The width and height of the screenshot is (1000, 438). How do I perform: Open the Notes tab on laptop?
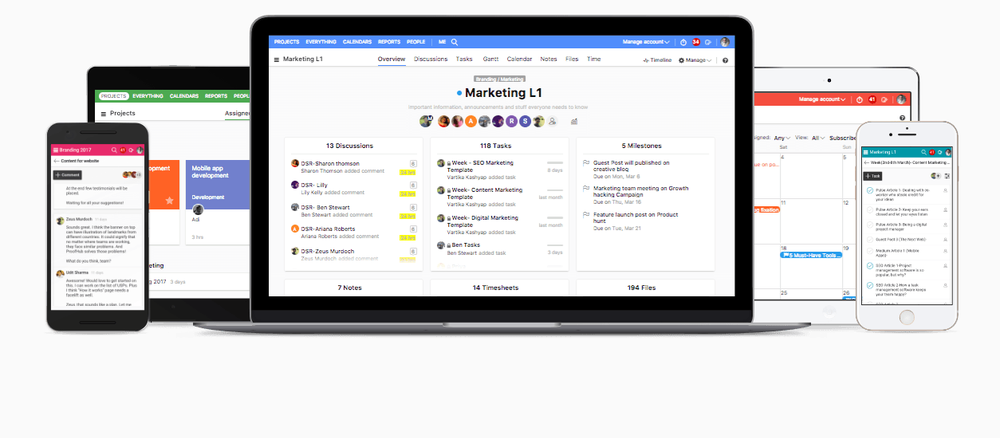click(548, 59)
